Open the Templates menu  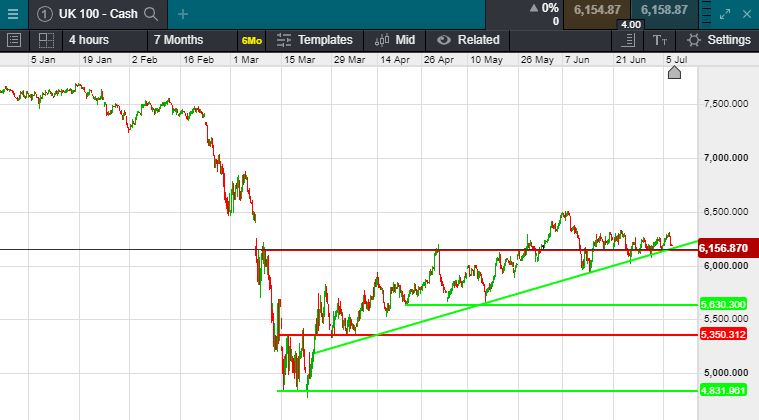coord(314,40)
